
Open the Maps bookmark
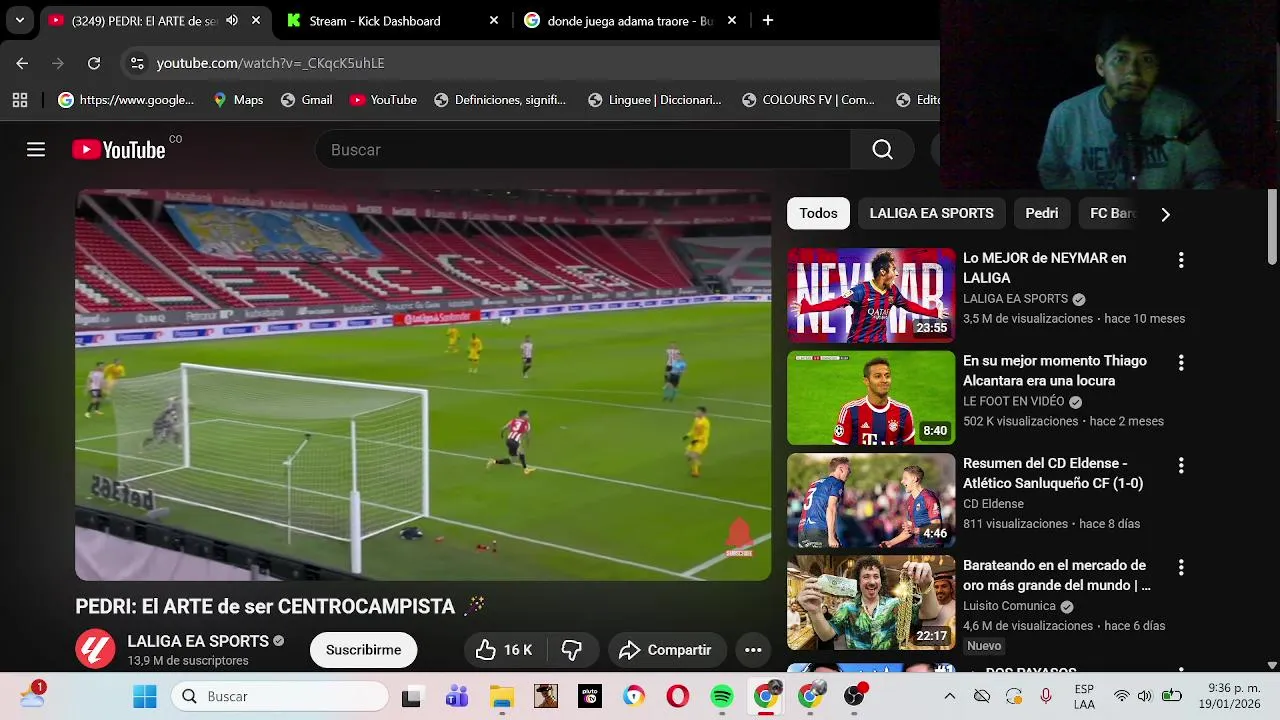[x=238, y=100]
